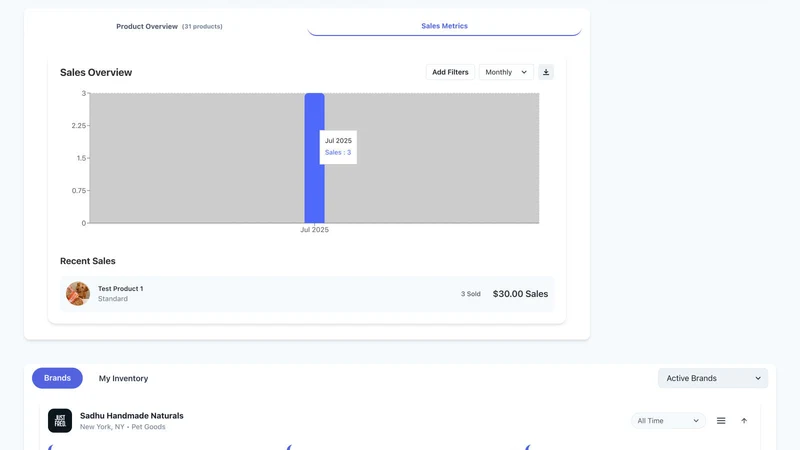Click the New York, NY • Pet Goods text
The height and width of the screenshot is (450, 800).
[122, 427]
